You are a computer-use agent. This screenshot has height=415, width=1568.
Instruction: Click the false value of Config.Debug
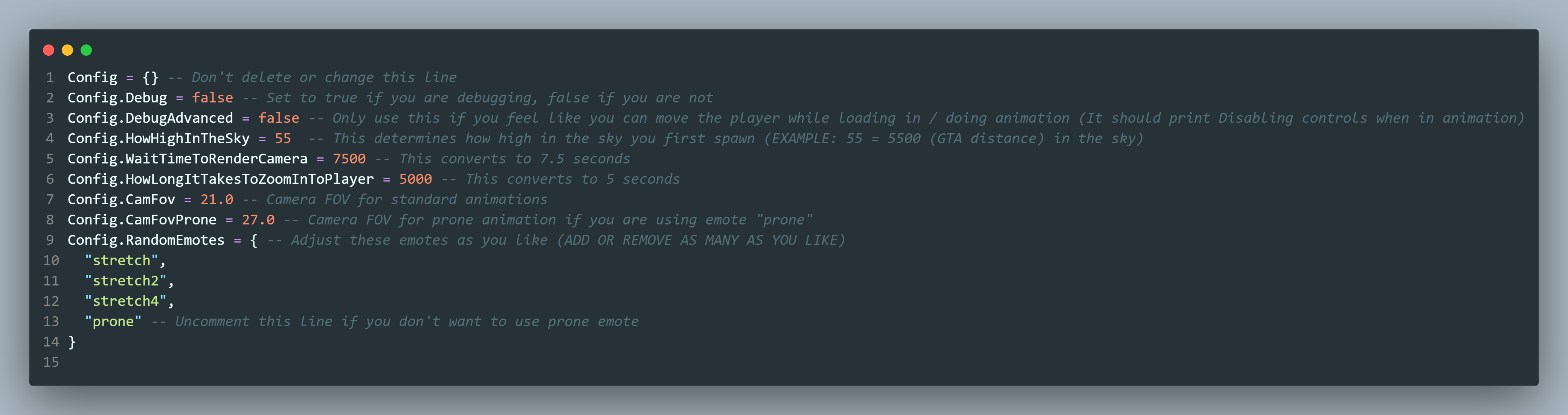pyautogui.click(x=212, y=98)
